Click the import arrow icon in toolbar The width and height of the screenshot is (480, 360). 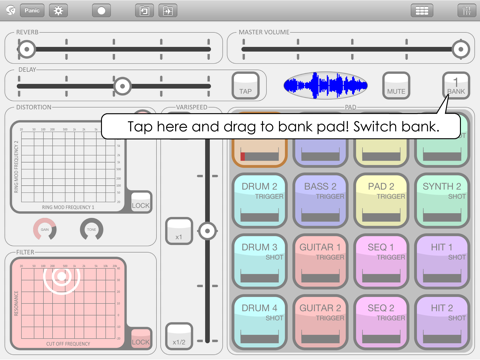(x=168, y=11)
